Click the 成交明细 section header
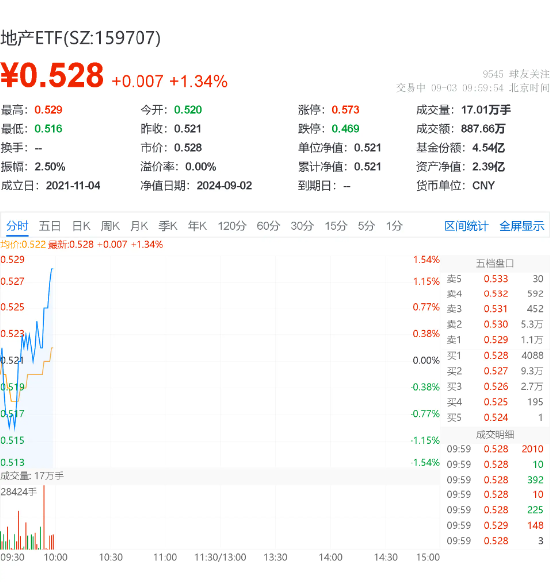The height and width of the screenshot is (584, 550). pyautogui.click(x=495, y=435)
